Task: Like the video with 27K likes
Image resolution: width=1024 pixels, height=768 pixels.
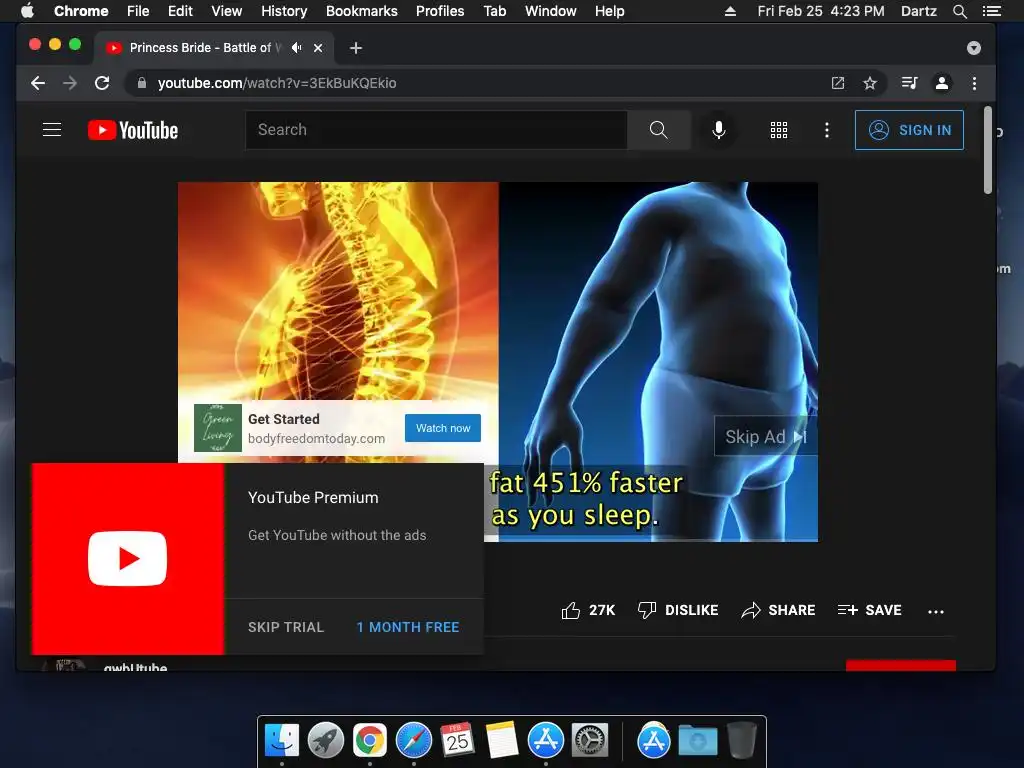Action: point(588,610)
